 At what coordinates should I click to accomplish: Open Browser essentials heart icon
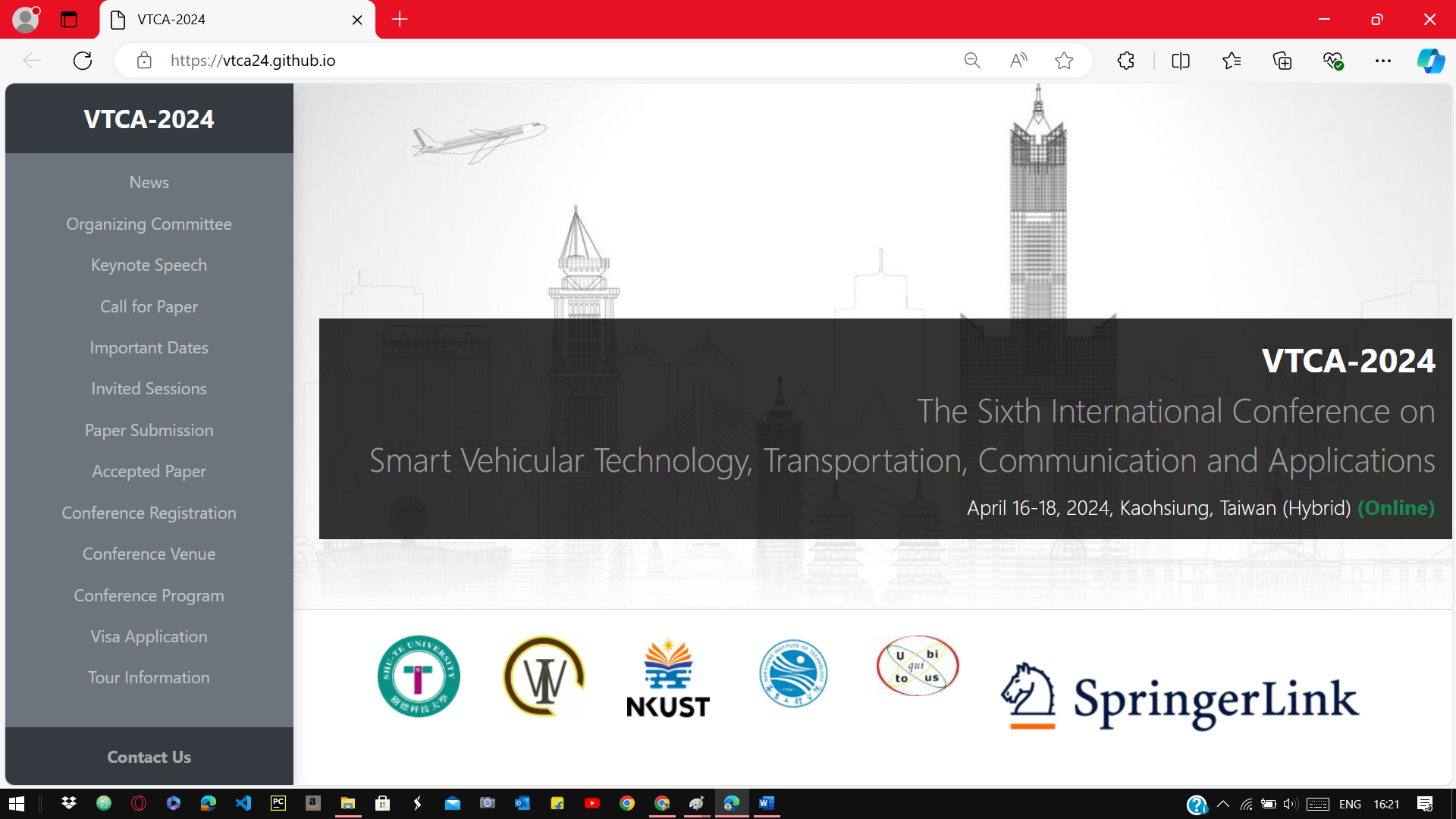(x=1333, y=61)
